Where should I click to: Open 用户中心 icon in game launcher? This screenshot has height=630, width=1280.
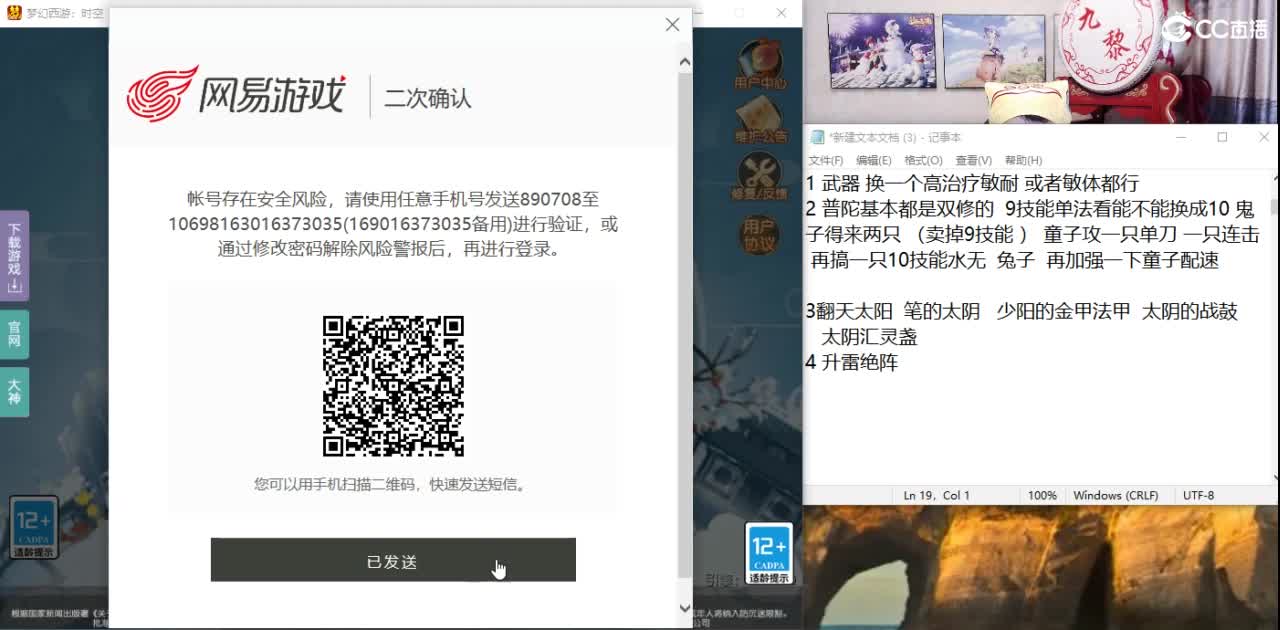(x=760, y=64)
